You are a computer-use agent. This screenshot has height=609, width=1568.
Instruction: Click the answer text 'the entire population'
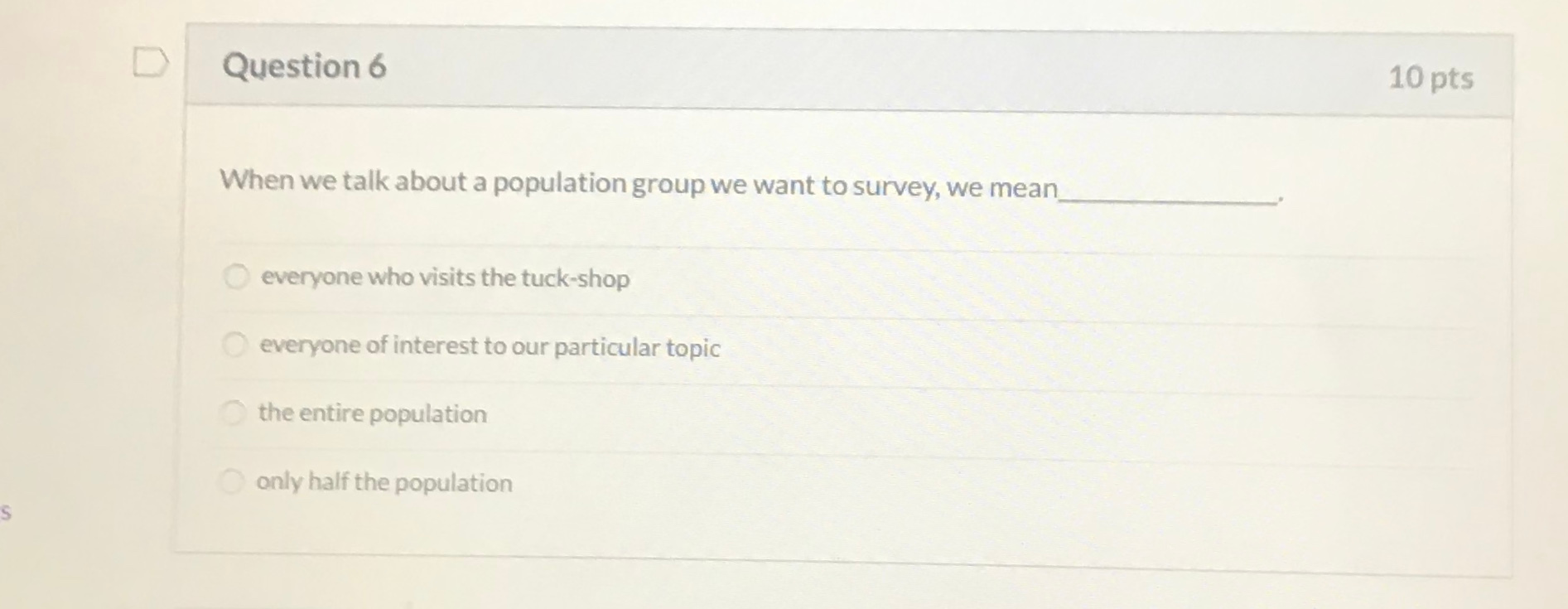pos(371,413)
